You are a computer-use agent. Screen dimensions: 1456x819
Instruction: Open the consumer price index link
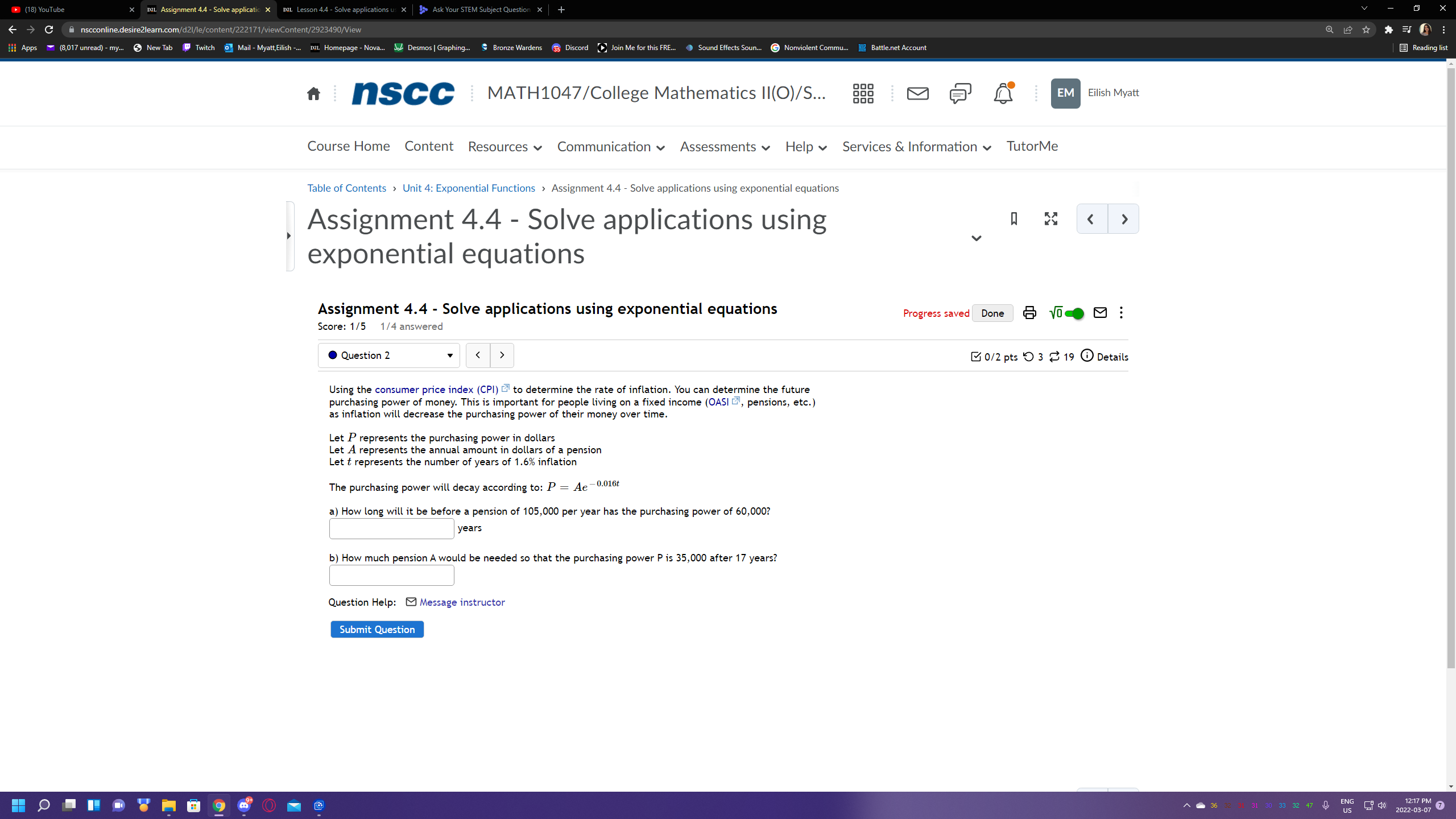coord(436,390)
